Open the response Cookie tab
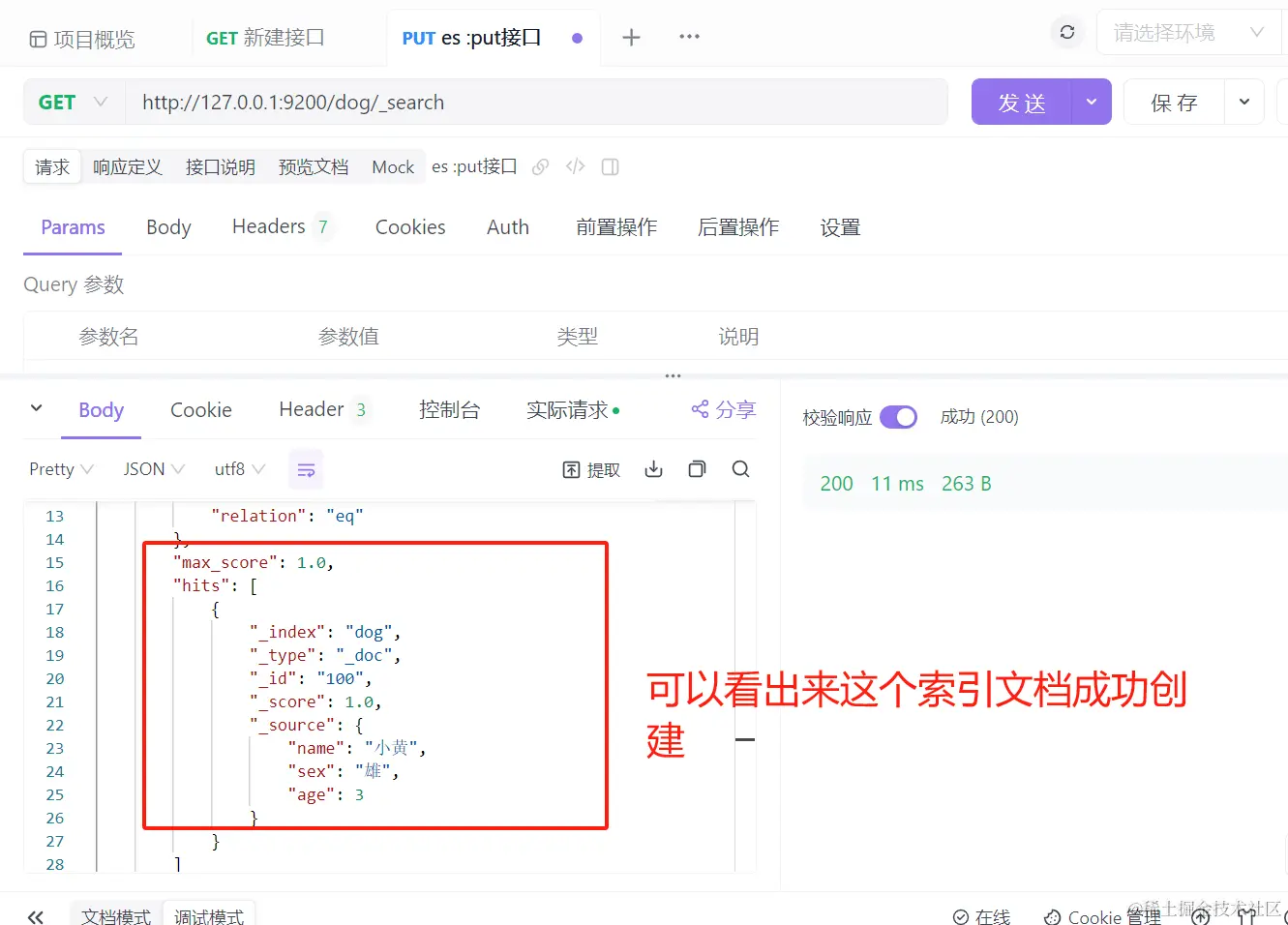Screen dimensions: 1288x925 tap(201, 410)
